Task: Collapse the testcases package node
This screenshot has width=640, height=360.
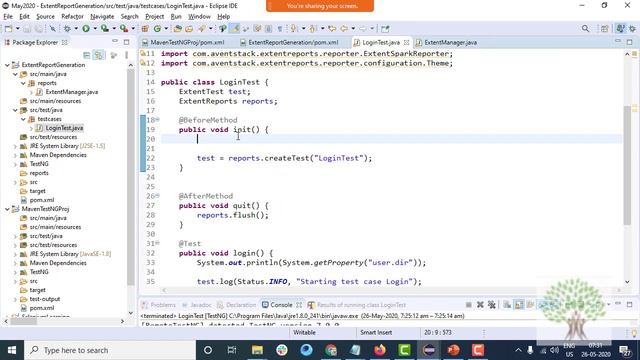Action: pyautogui.click(x=23, y=119)
